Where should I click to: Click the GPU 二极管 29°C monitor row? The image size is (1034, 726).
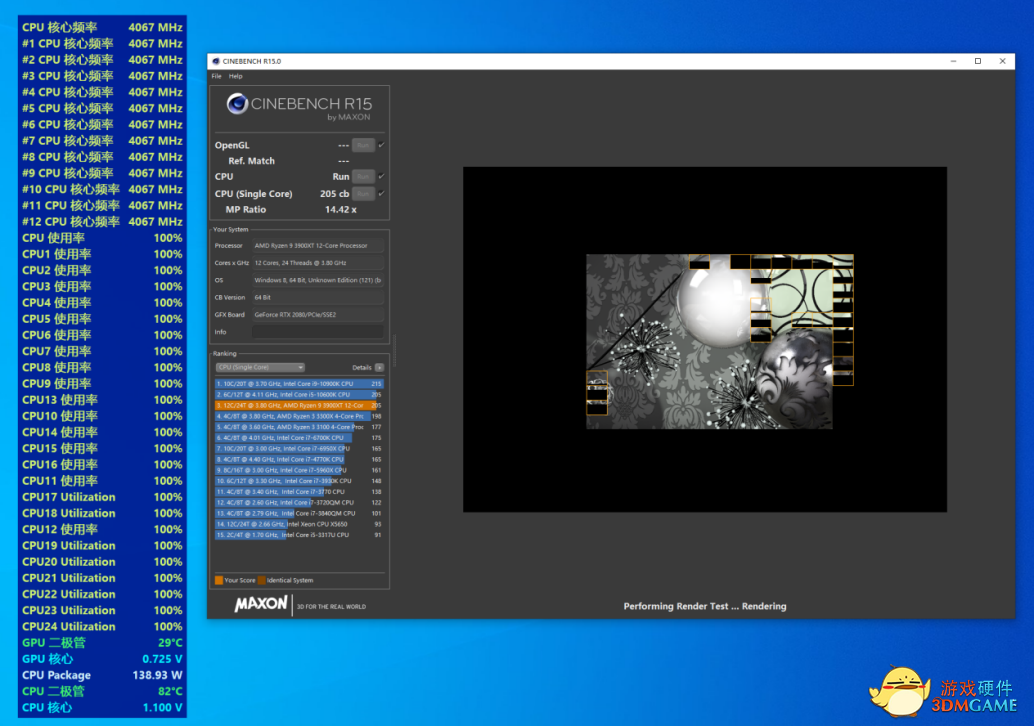[x=102, y=643]
